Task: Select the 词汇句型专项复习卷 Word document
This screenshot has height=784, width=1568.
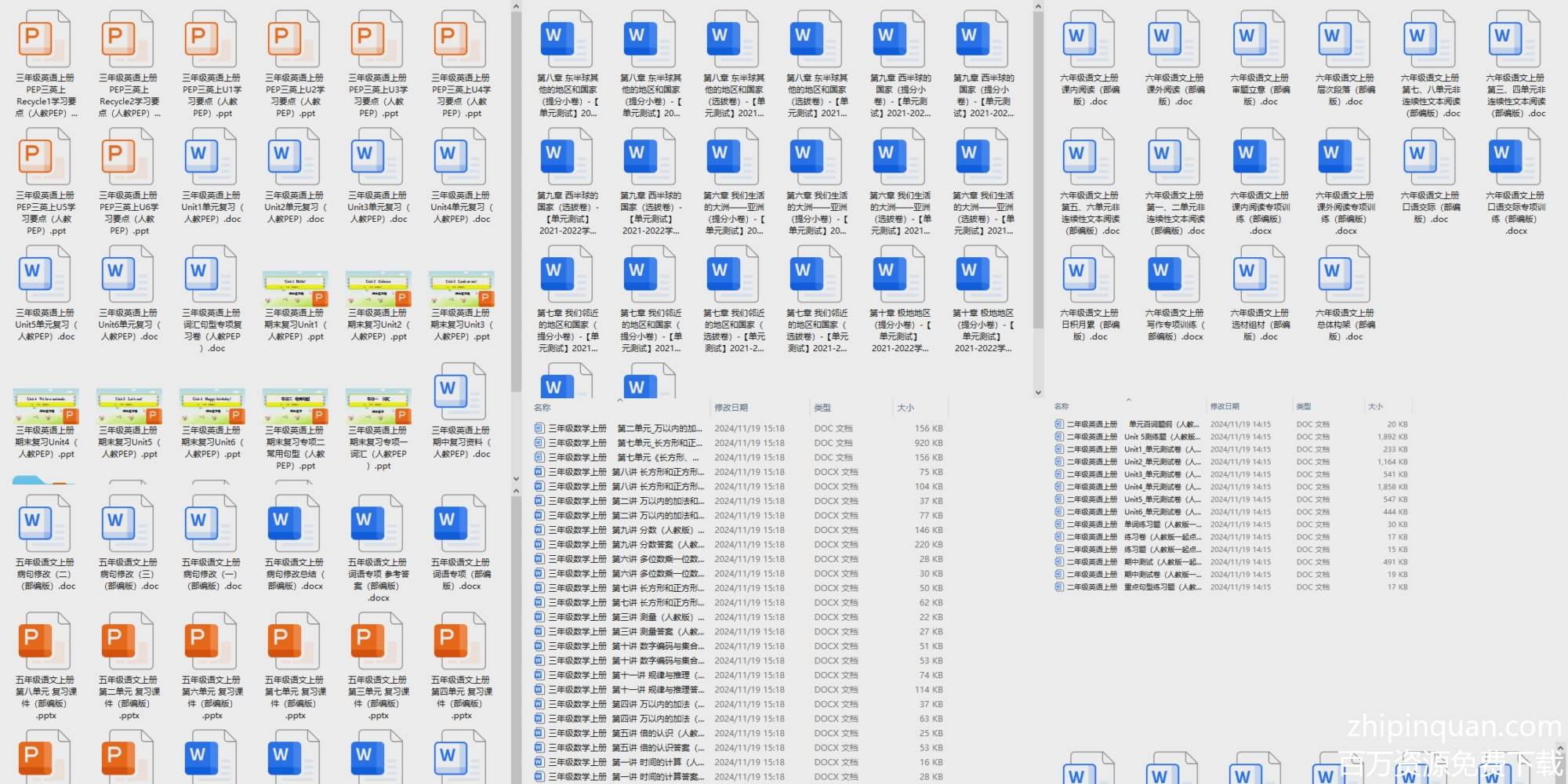Action: (x=210, y=275)
